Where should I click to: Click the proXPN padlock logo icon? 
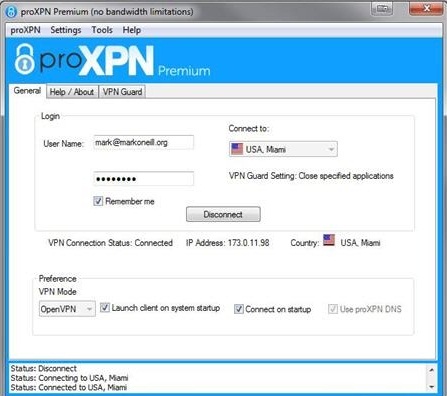coord(25,59)
